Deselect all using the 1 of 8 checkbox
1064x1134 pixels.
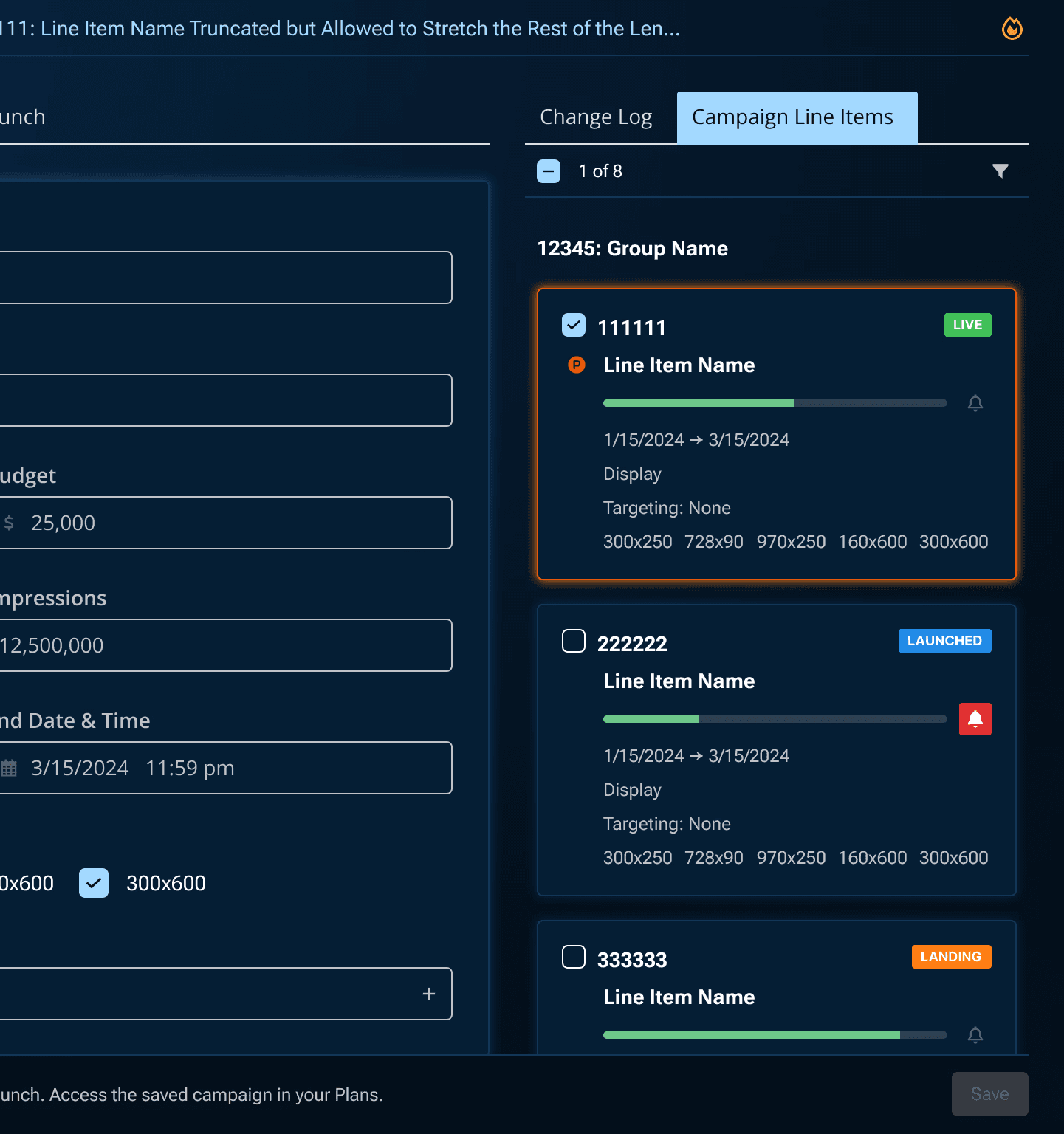549,171
